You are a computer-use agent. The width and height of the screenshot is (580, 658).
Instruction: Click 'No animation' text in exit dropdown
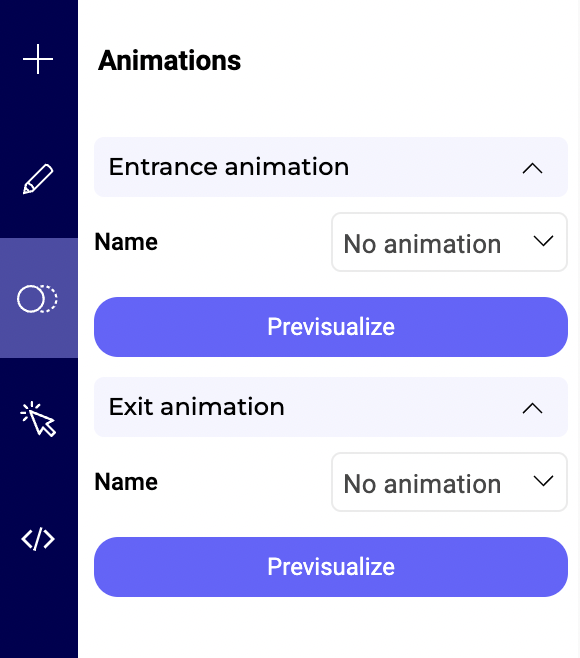(422, 484)
